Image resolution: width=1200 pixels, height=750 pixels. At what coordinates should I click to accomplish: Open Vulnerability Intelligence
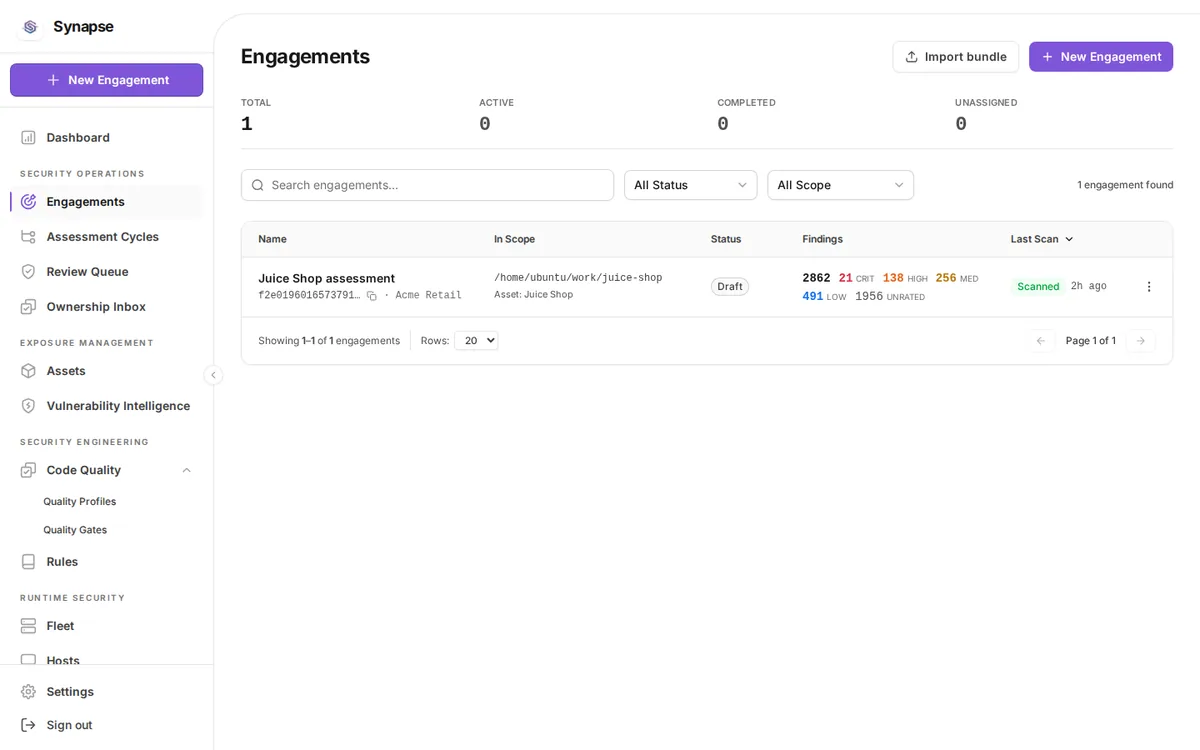(118, 405)
